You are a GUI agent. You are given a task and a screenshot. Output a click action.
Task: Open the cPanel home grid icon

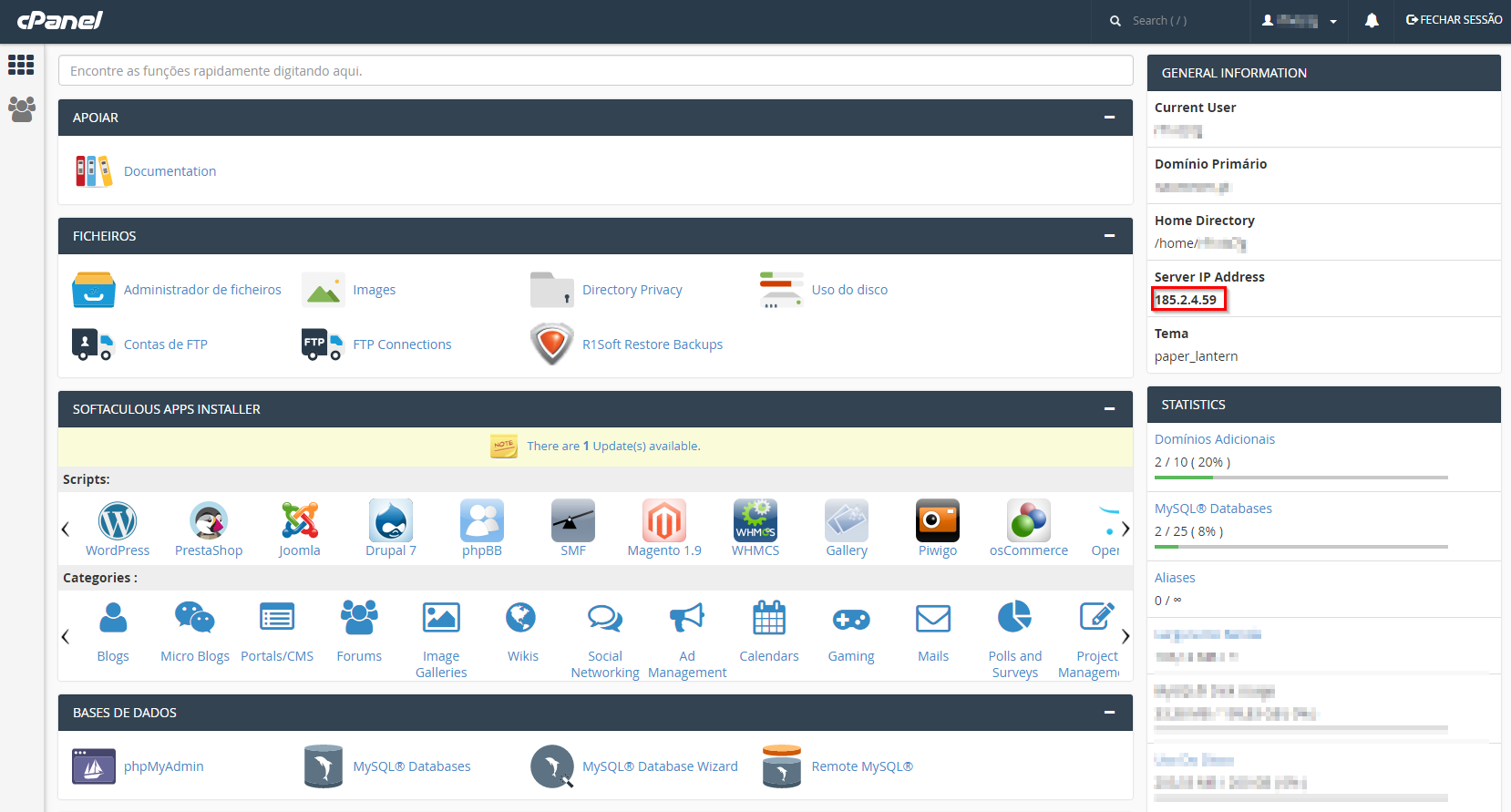click(x=21, y=65)
